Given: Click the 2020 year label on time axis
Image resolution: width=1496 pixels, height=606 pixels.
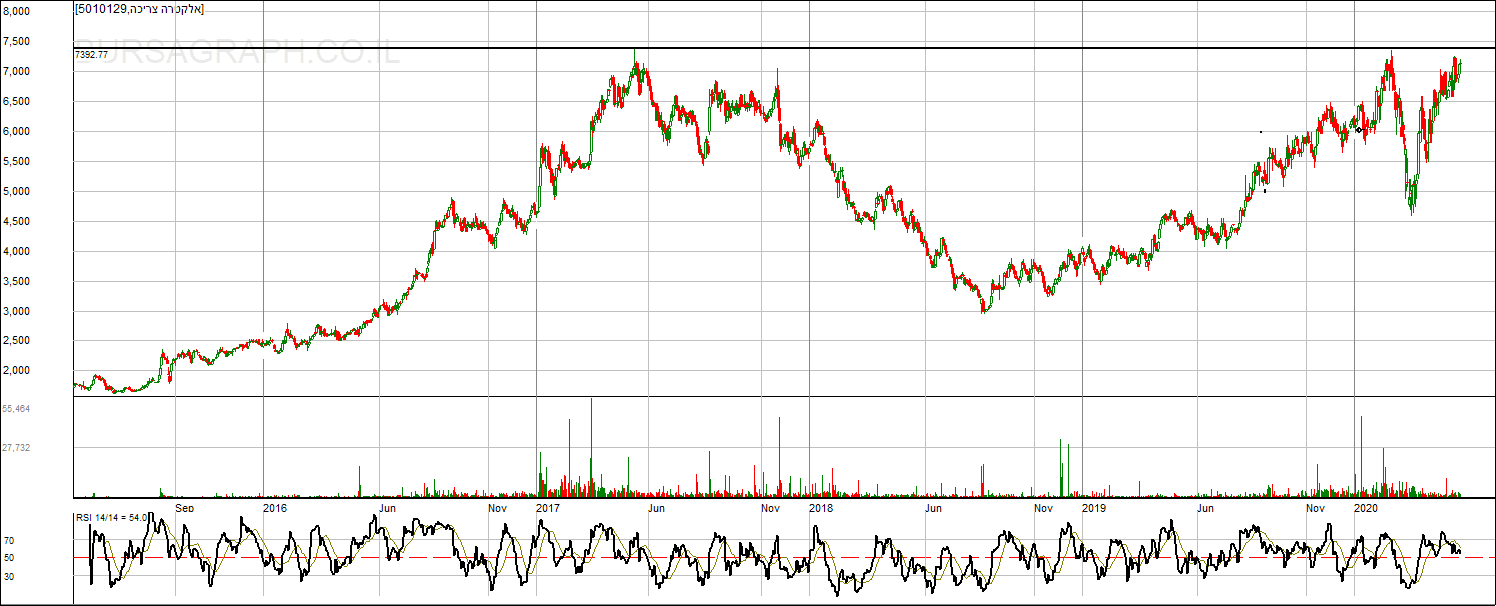Looking at the screenshot, I should point(1365,507).
